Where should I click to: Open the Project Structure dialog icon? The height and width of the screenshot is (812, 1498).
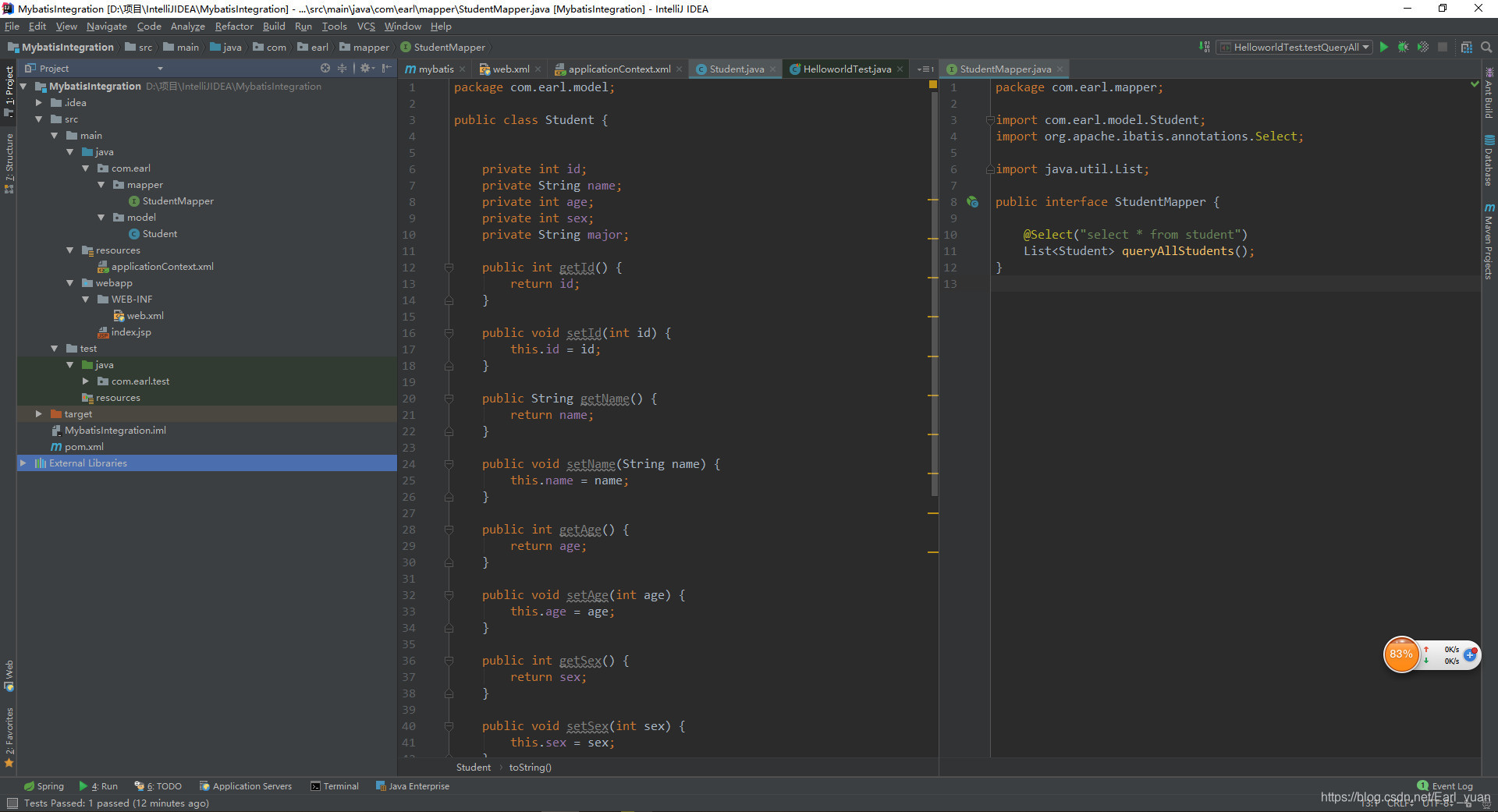[x=1467, y=47]
